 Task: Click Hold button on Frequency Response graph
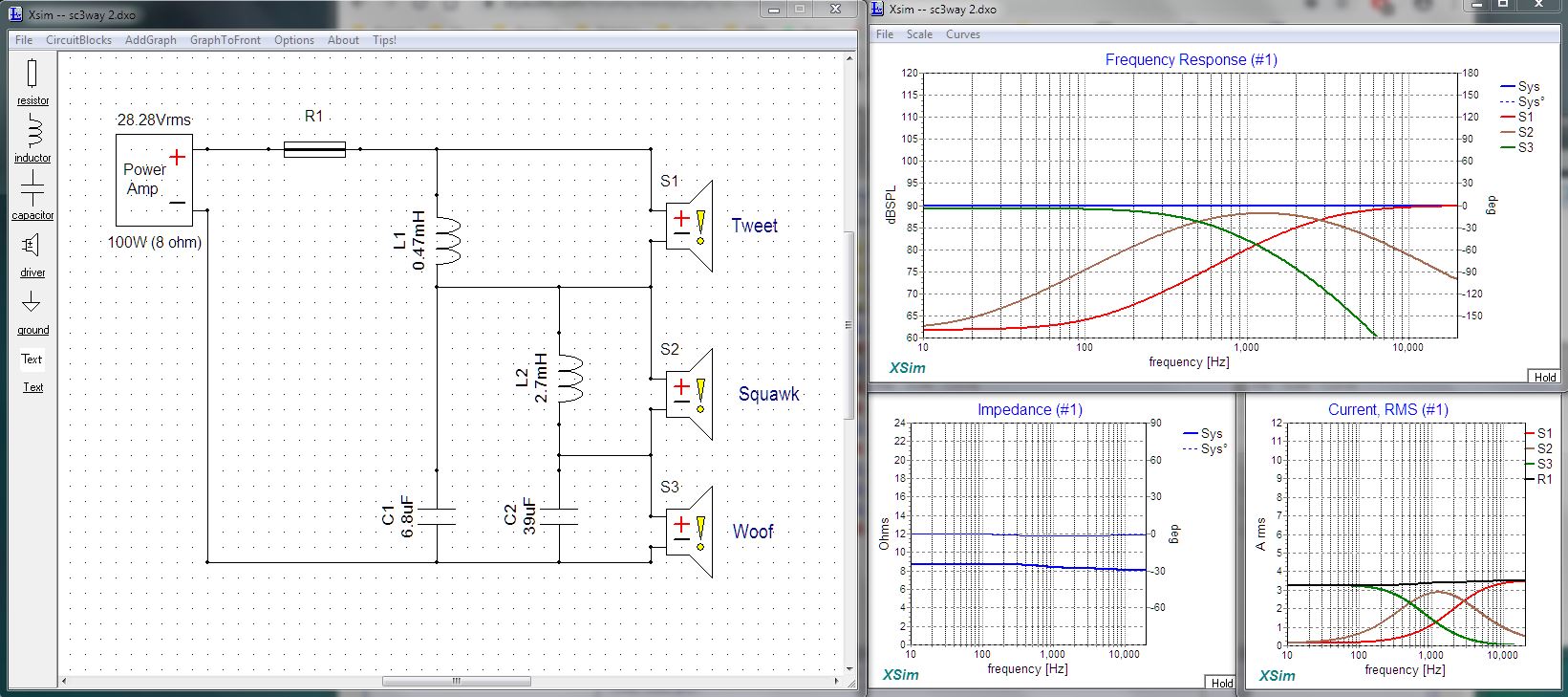click(x=1545, y=377)
